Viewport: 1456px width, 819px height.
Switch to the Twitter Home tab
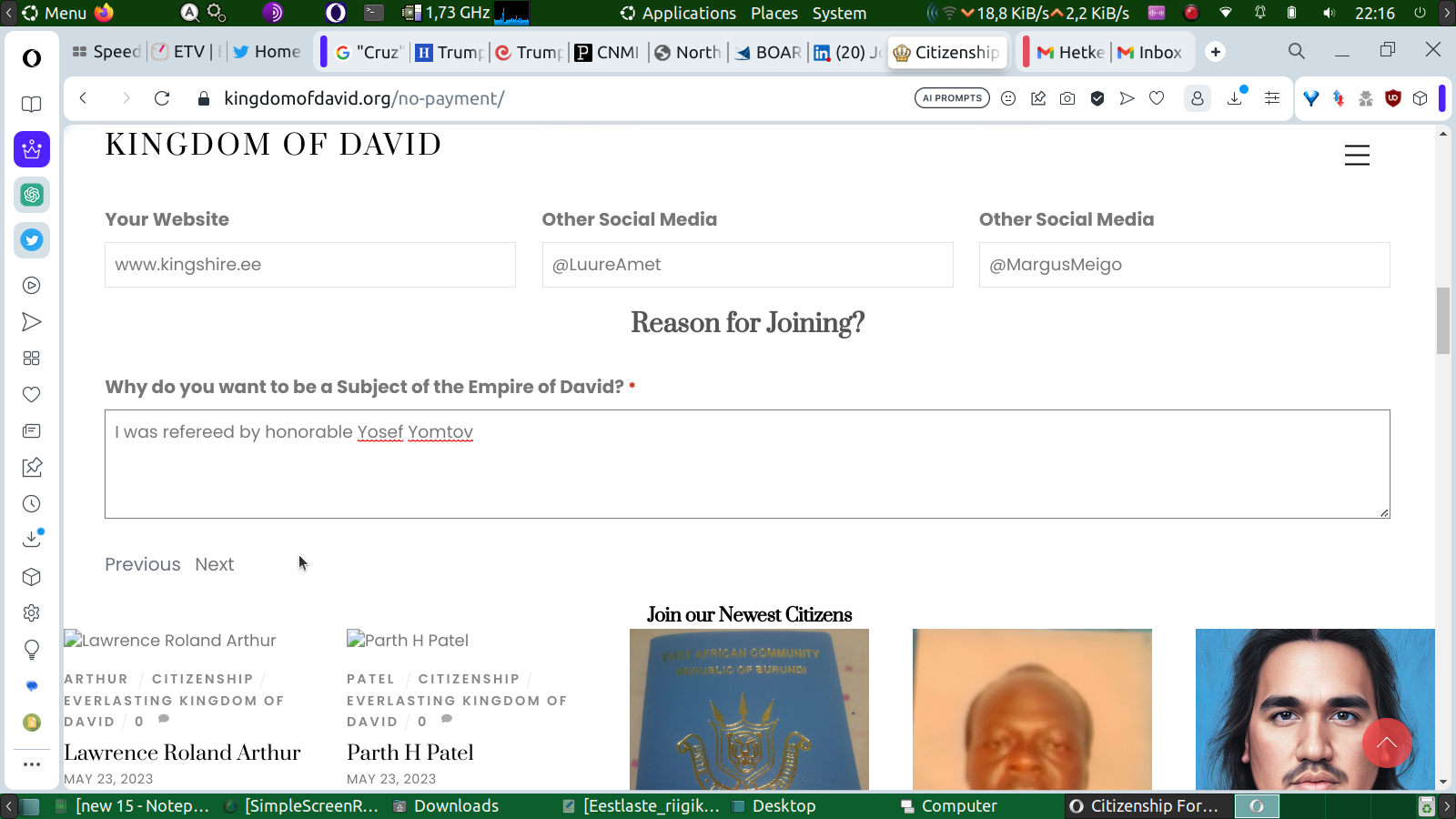pos(267,52)
